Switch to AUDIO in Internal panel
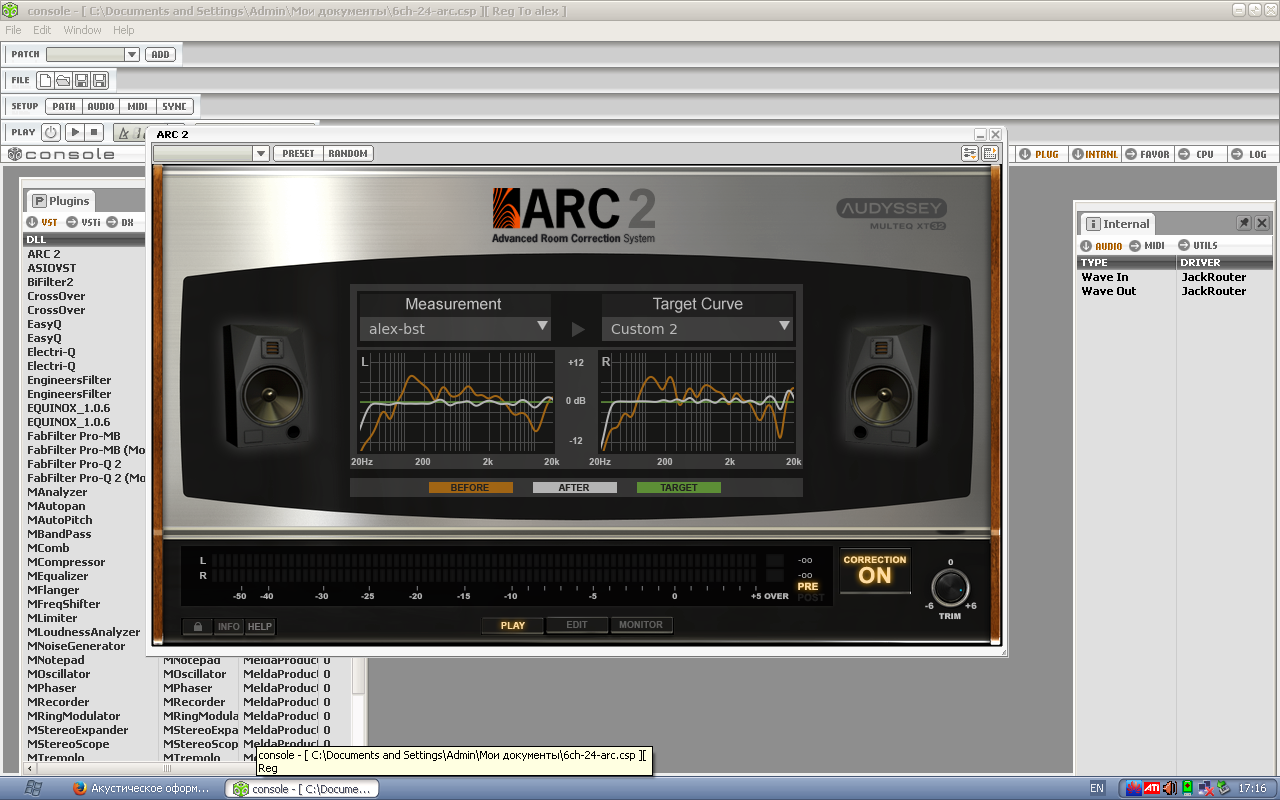The height and width of the screenshot is (800, 1280). point(1101,246)
